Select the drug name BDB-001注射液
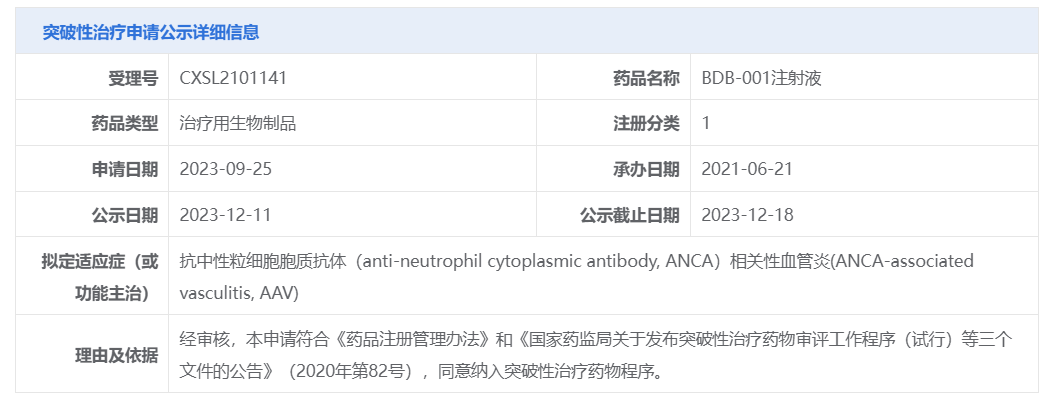This screenshot has height=402, width=1055. pos(762,78)
